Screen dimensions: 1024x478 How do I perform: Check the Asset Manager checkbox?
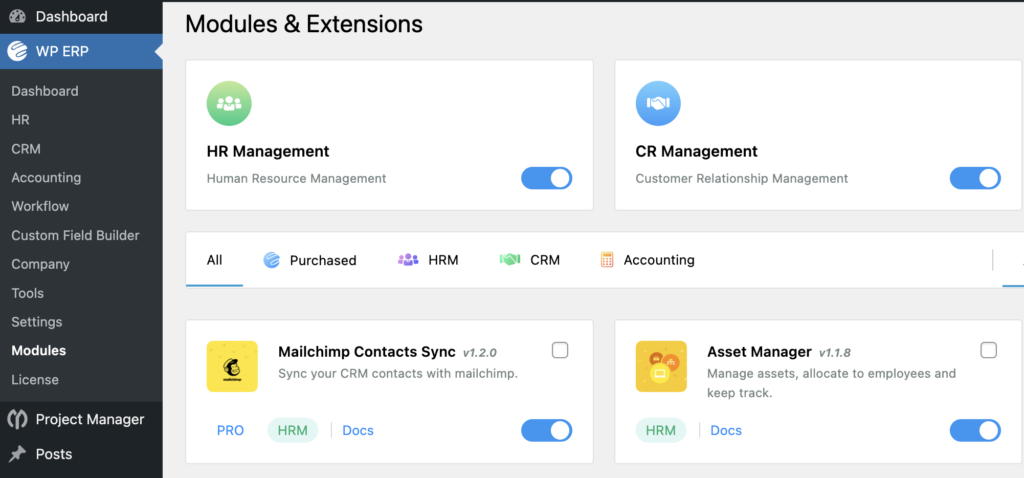click(989, 351)
